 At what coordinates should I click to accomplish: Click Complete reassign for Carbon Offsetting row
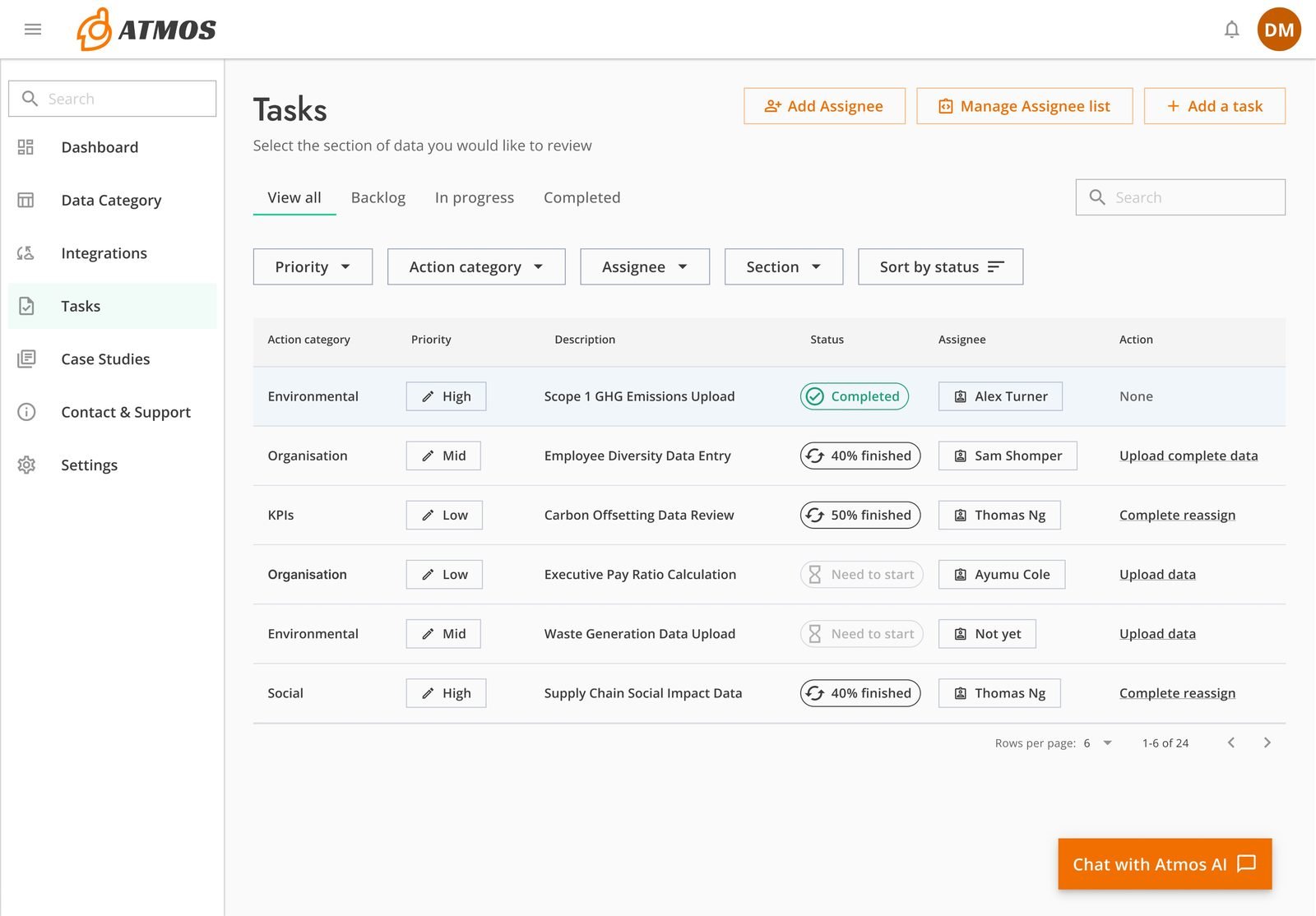pyautogui.click(x=1177, y=515)
